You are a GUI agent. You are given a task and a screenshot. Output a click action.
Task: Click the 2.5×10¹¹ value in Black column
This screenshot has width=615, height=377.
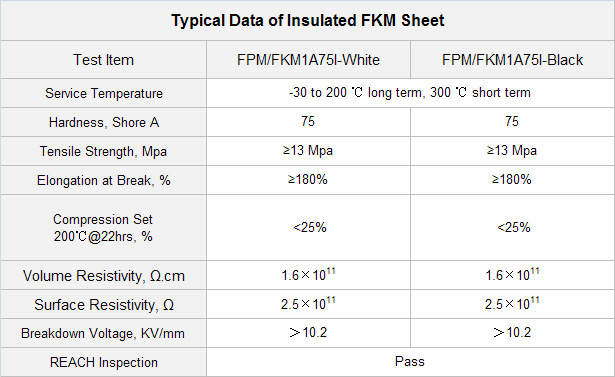point(512,303)
